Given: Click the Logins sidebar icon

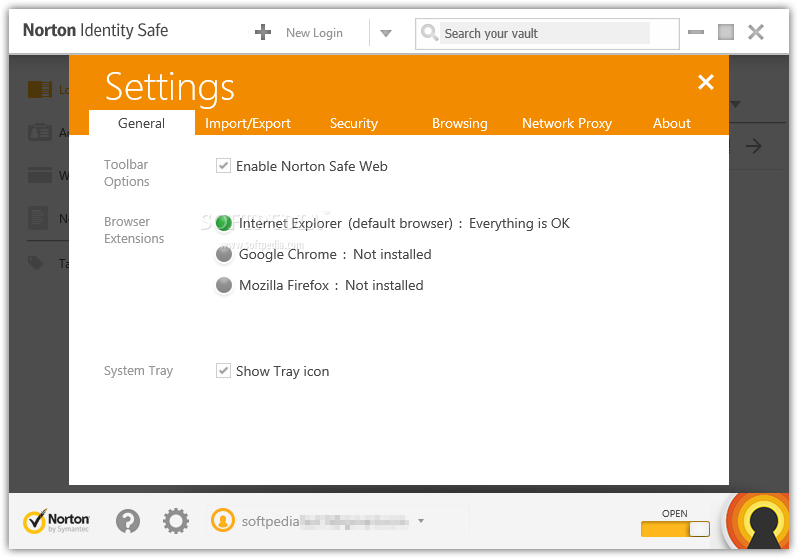Looking at the screenshot, I should coord(40,90).
